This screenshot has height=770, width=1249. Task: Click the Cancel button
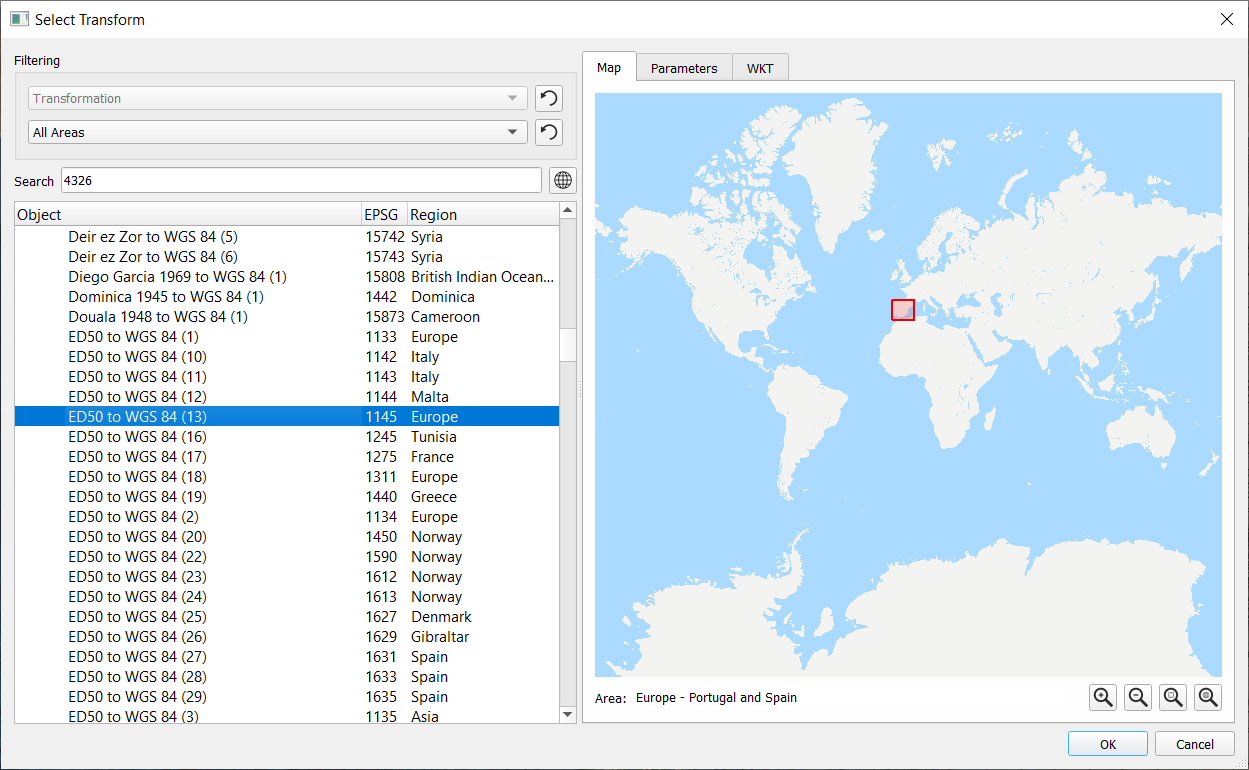click(1194, 744)
